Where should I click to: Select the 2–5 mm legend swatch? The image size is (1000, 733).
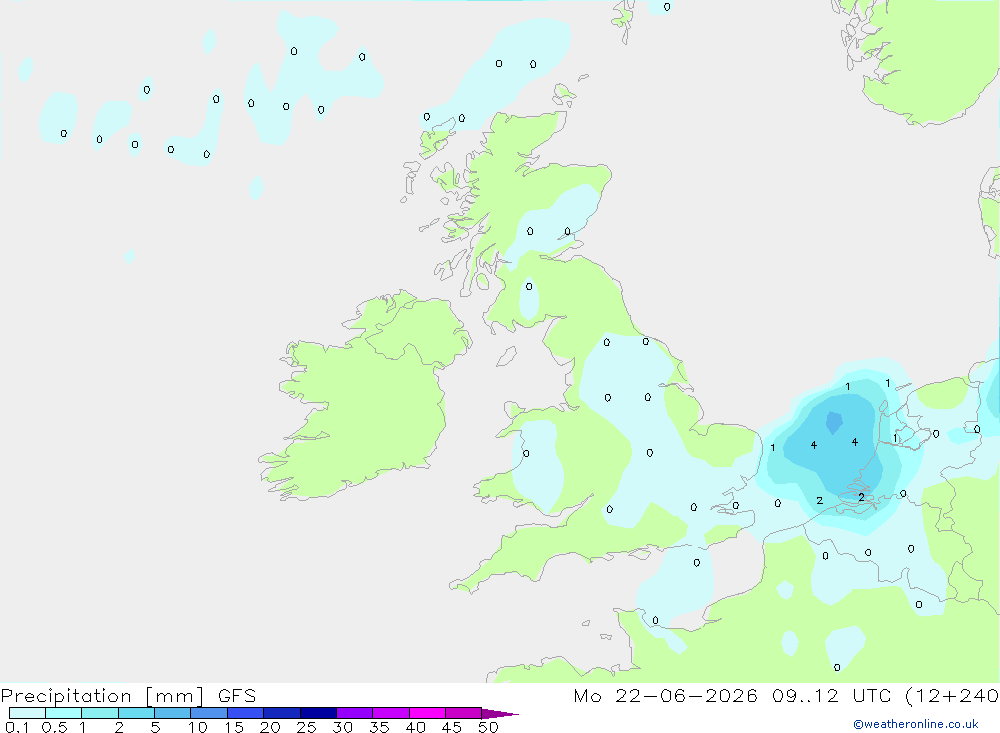pos(136,713)
